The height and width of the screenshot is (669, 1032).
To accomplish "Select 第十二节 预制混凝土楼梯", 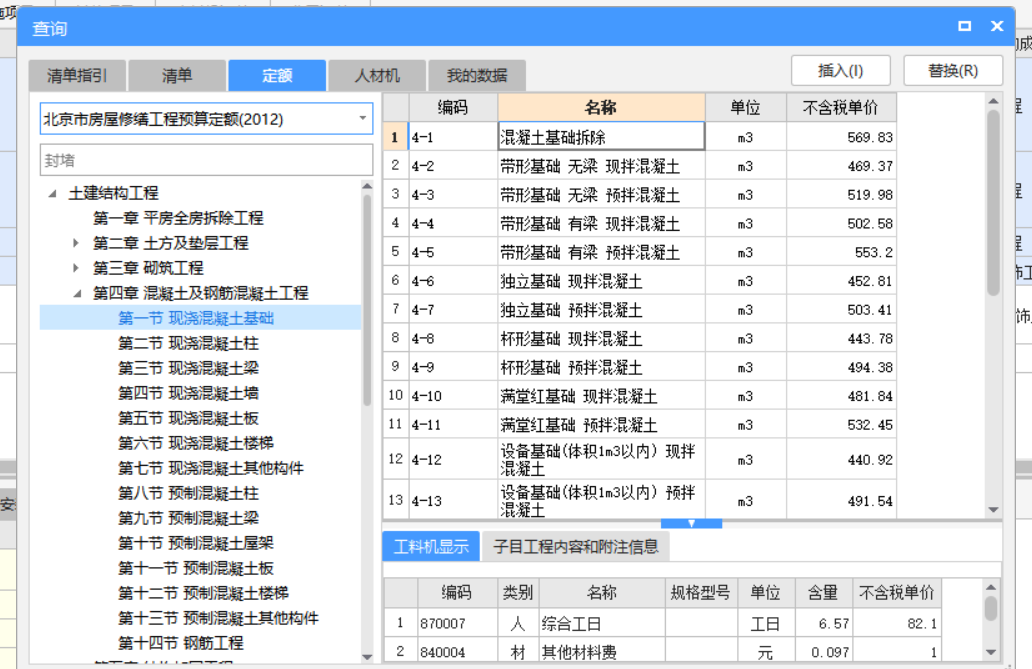I will point(203,593).
